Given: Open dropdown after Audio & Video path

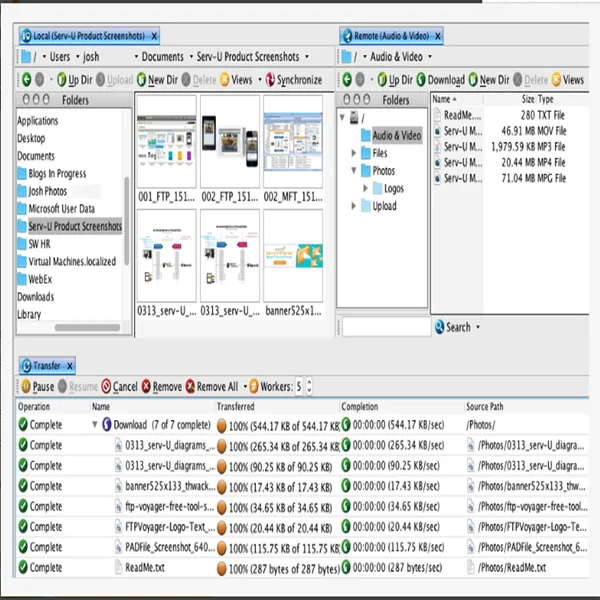Looking at the screenshot, I should (430, 57).
